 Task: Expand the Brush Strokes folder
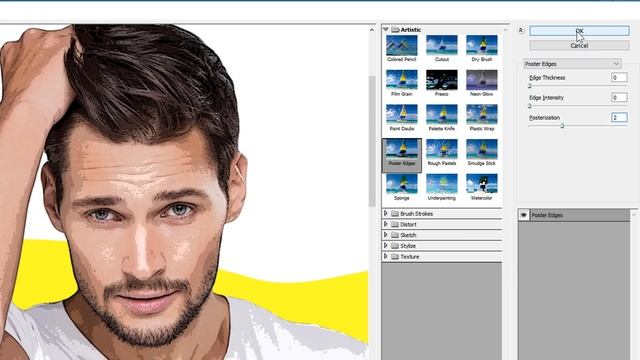386,213
